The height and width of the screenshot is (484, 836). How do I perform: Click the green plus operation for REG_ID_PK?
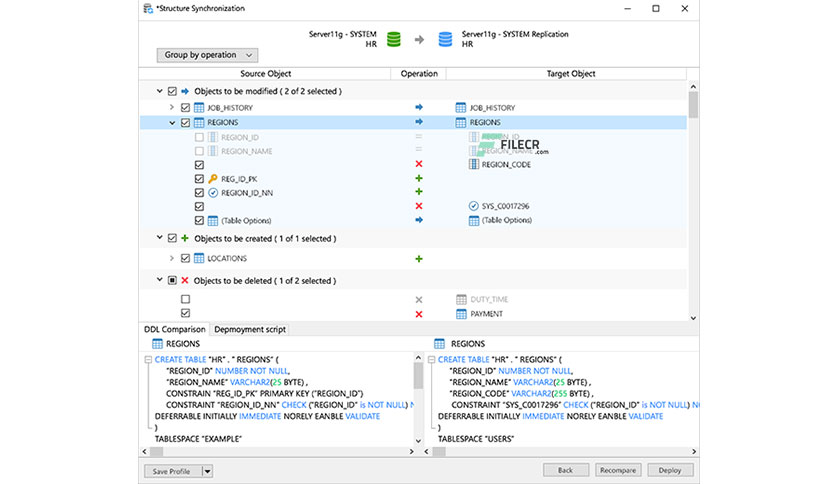(x=419, y=178)
